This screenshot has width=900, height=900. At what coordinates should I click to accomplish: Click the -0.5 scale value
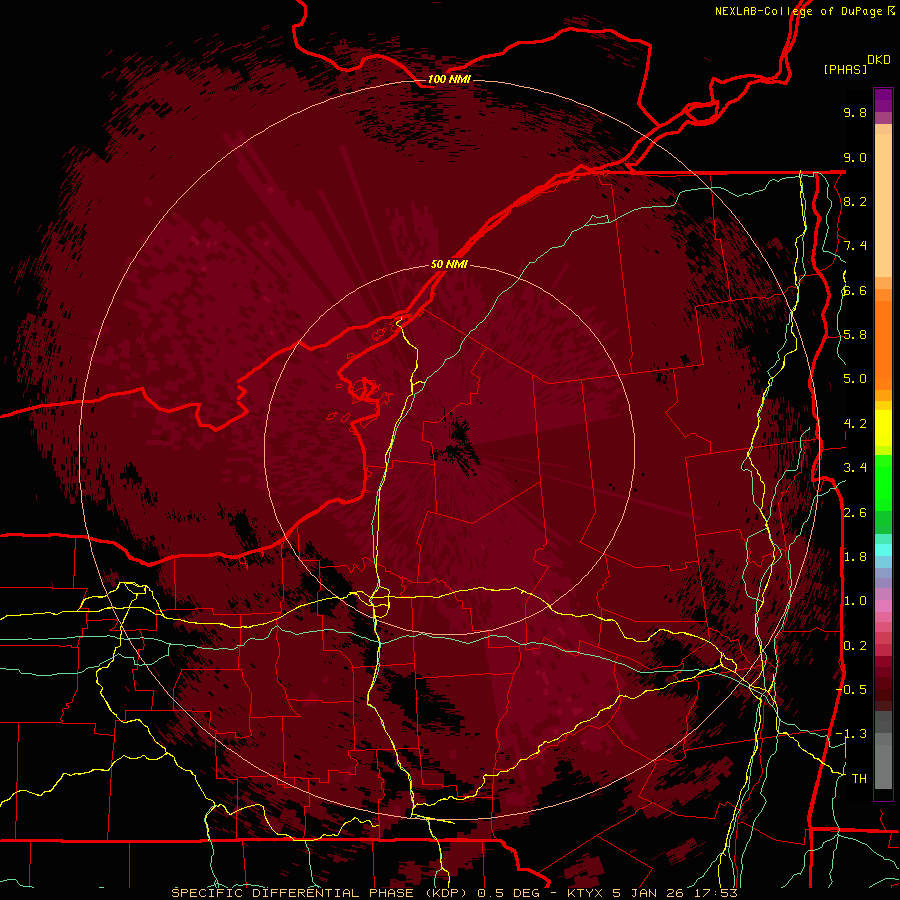tap(852, 690)
